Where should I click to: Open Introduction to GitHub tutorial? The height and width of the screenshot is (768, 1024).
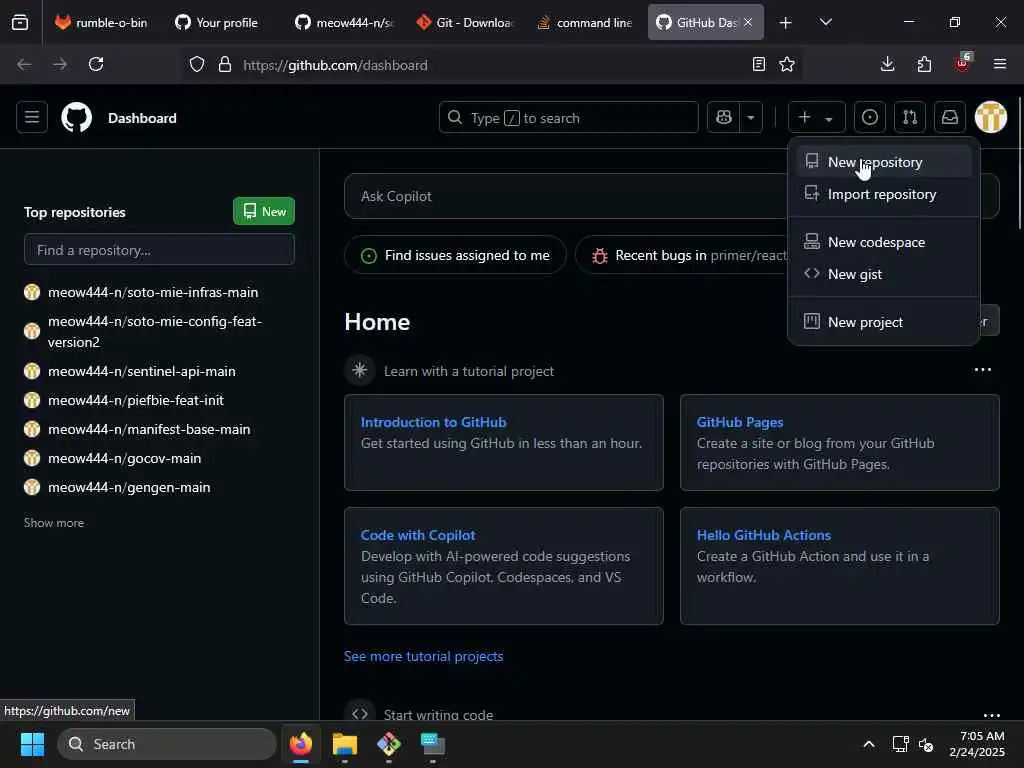tap(434, 422)
